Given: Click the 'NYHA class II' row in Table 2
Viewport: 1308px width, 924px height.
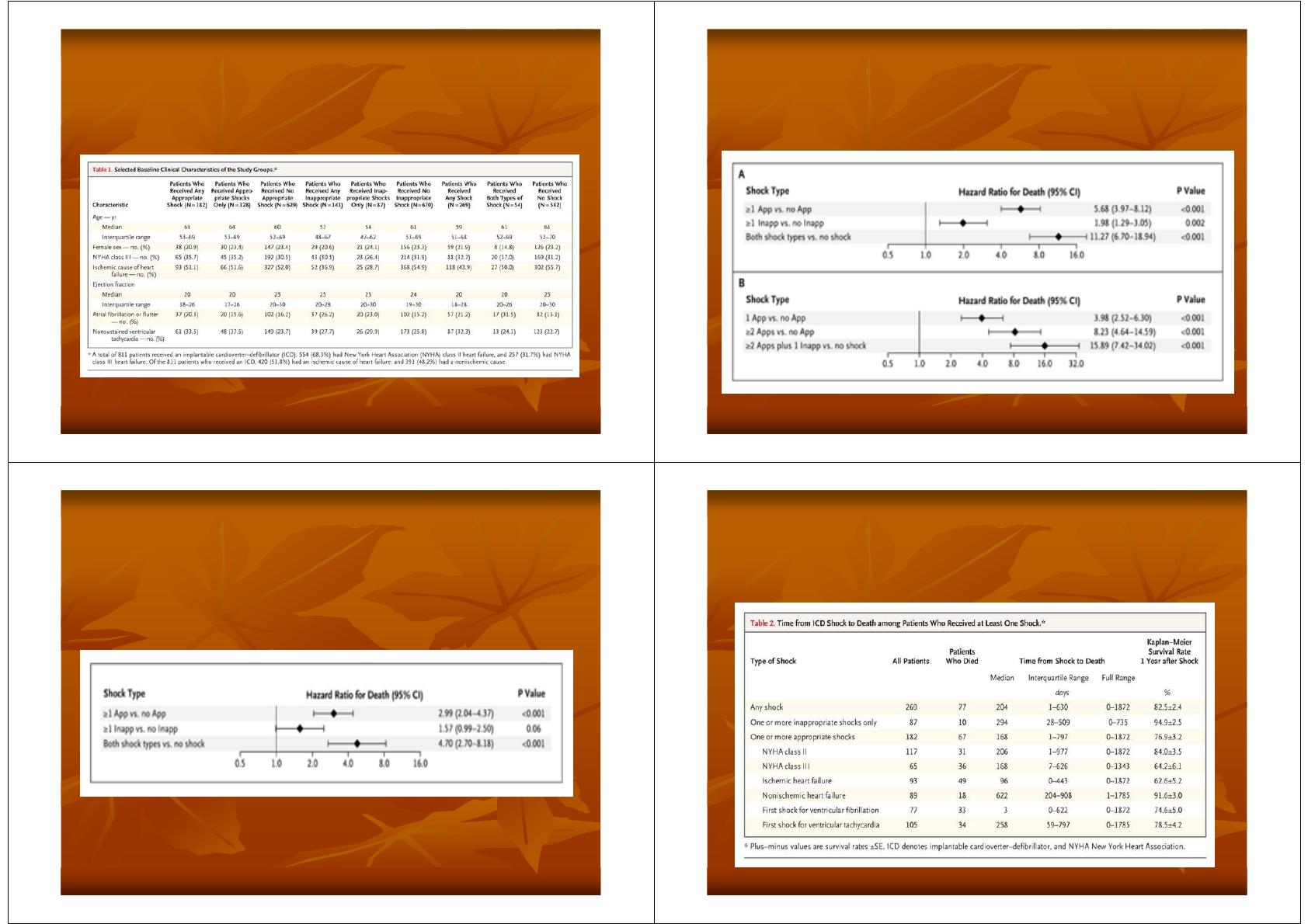Looking at the screenshot, I should pyautogui.click(x=976, y=752).
